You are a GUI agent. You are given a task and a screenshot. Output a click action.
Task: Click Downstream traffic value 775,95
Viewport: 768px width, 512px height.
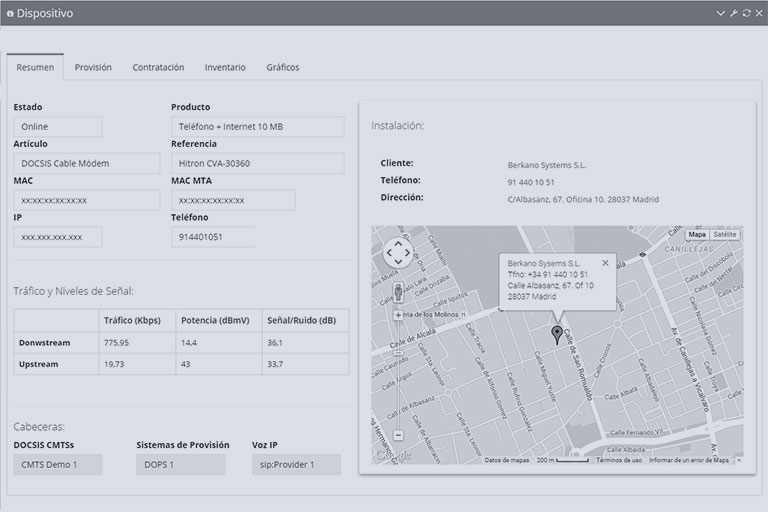(116, 342)
